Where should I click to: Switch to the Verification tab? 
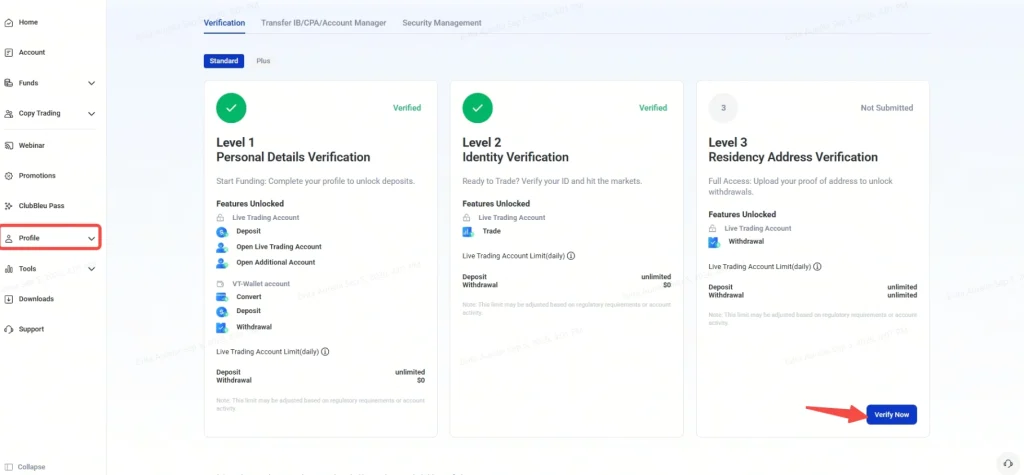tap(225, 23)
